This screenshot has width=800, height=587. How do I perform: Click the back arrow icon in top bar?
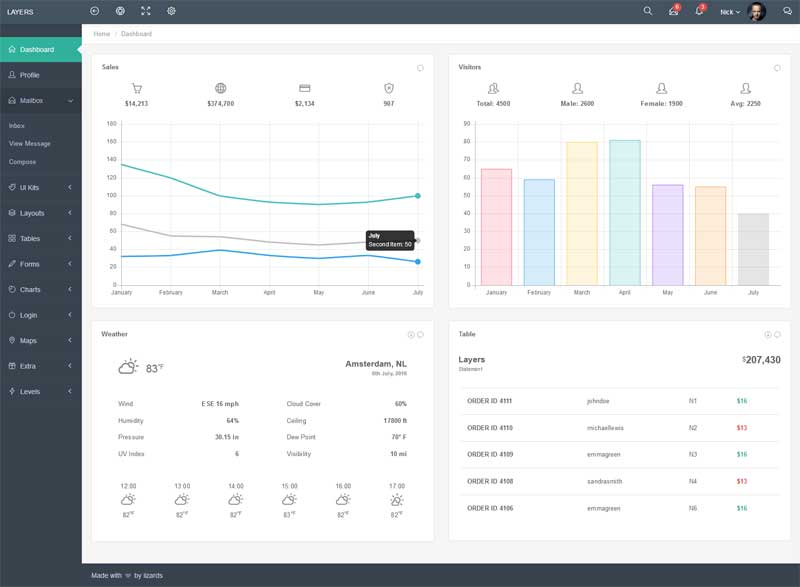tap(95, 11)
